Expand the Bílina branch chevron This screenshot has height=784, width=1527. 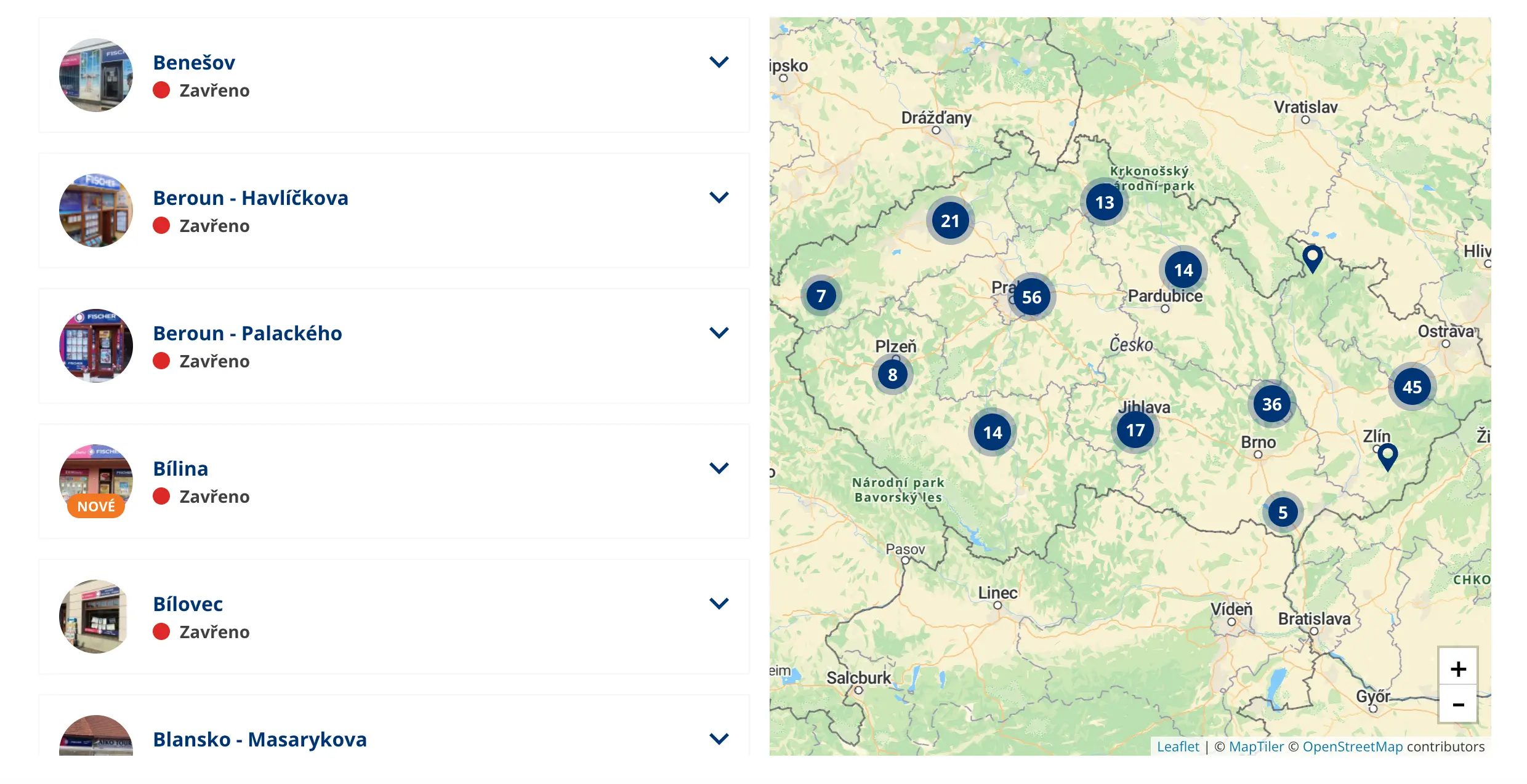(x=719, y=468)
